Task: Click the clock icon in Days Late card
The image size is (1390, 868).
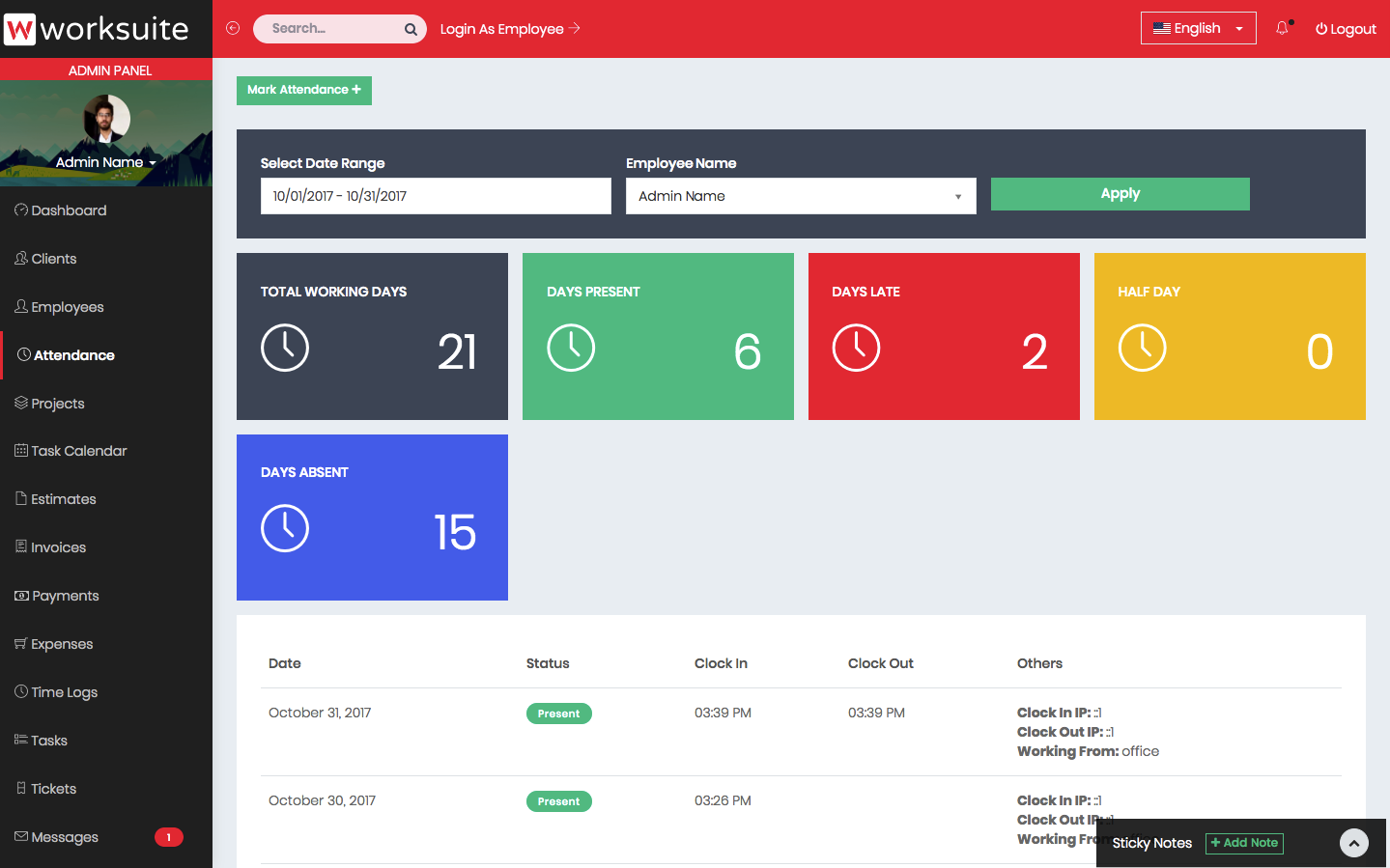Action: 856,348
